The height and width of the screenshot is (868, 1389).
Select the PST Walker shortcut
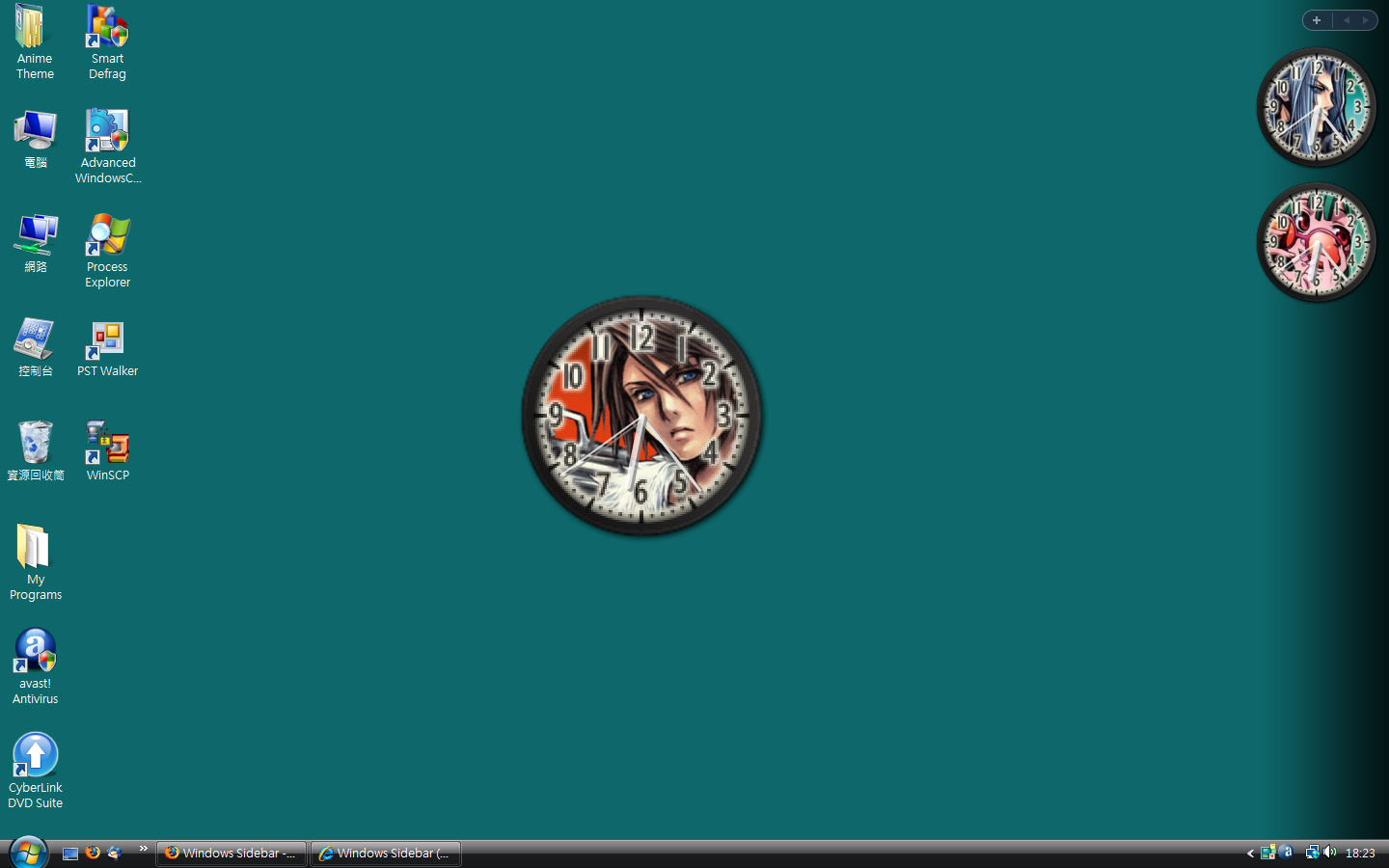click(x=107, y=347)
